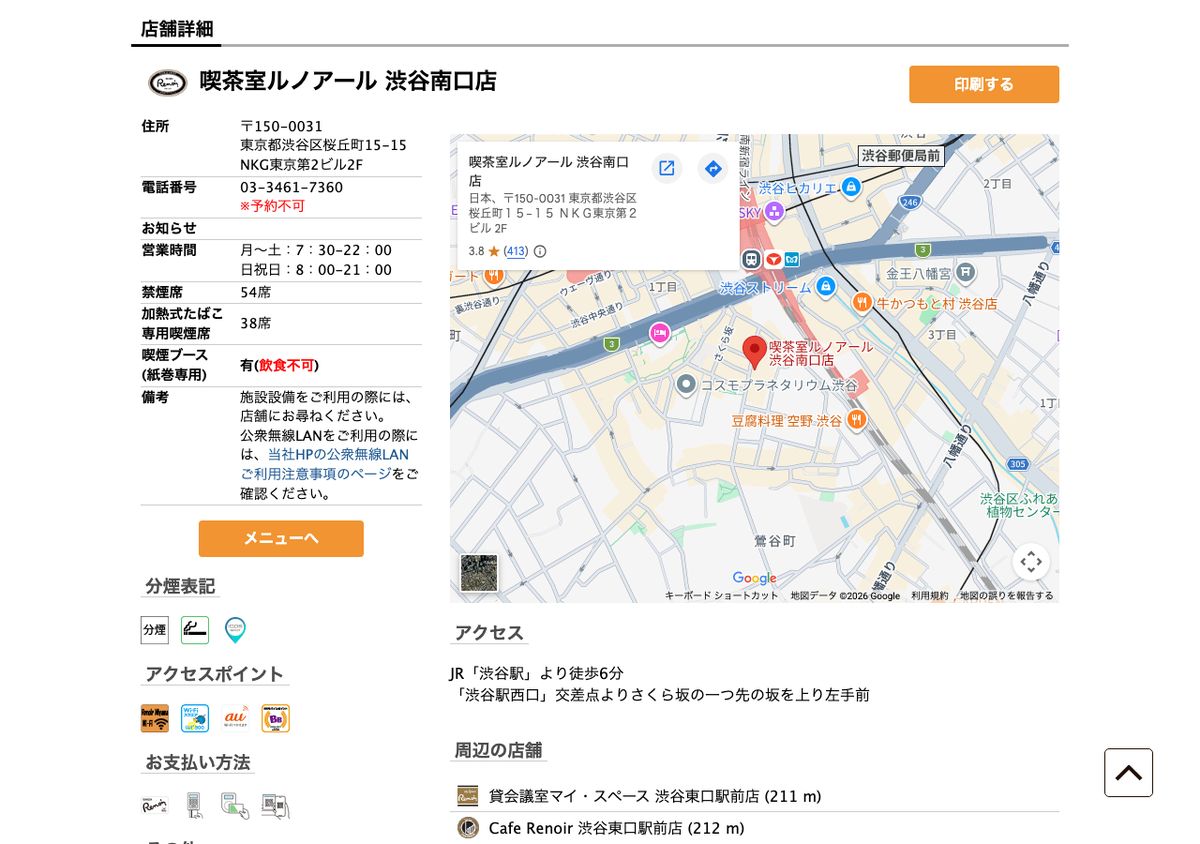Viewport: 1200px width, 844px height.
Task: Click the ※予約不可 red notice text
Action: point(272,206)
